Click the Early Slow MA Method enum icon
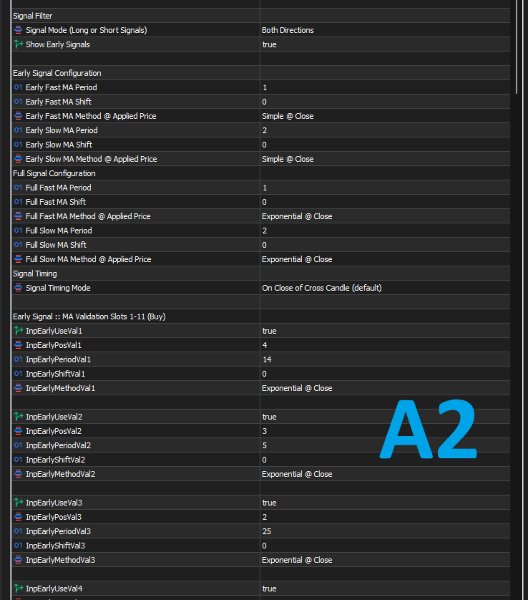 [18, 159]
